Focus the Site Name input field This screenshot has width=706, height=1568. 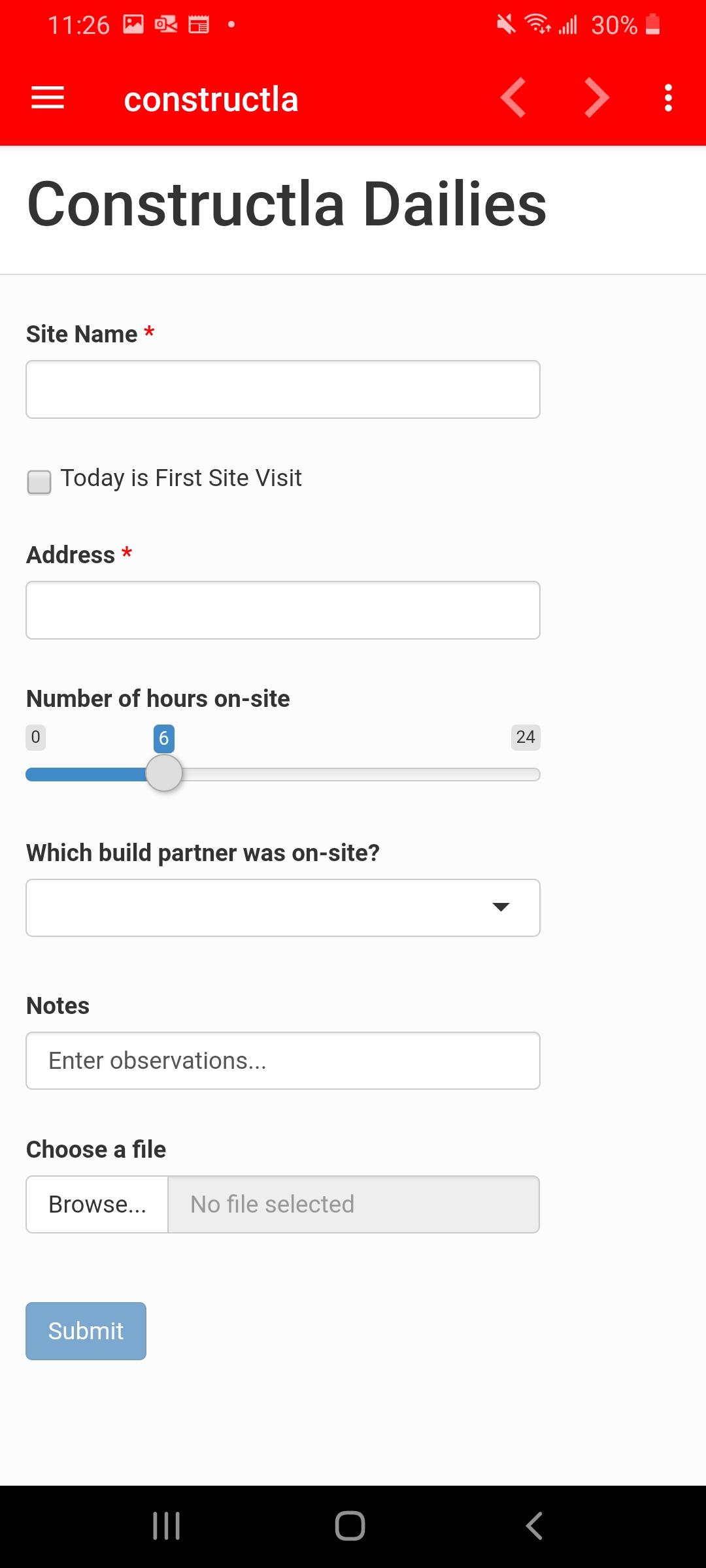pyautogui.click(x=283, y=389)
